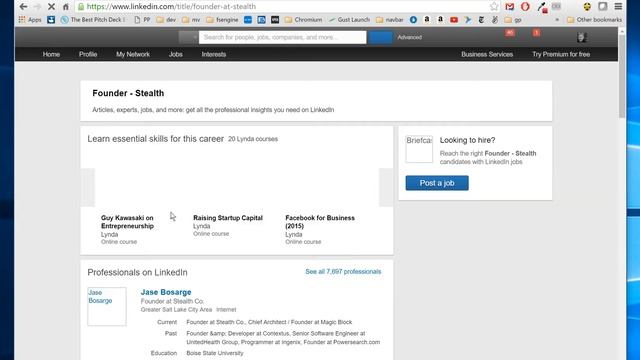Click the Post a job button
Image resolution: width=640 pixels, height=360 pixels.
click(437, 183)
